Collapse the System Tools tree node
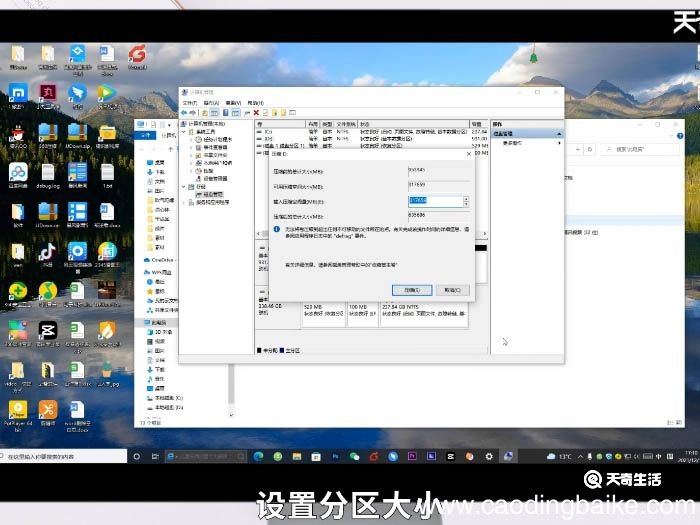The width and height of the screenshot is (700, 525). click(184, 132)
